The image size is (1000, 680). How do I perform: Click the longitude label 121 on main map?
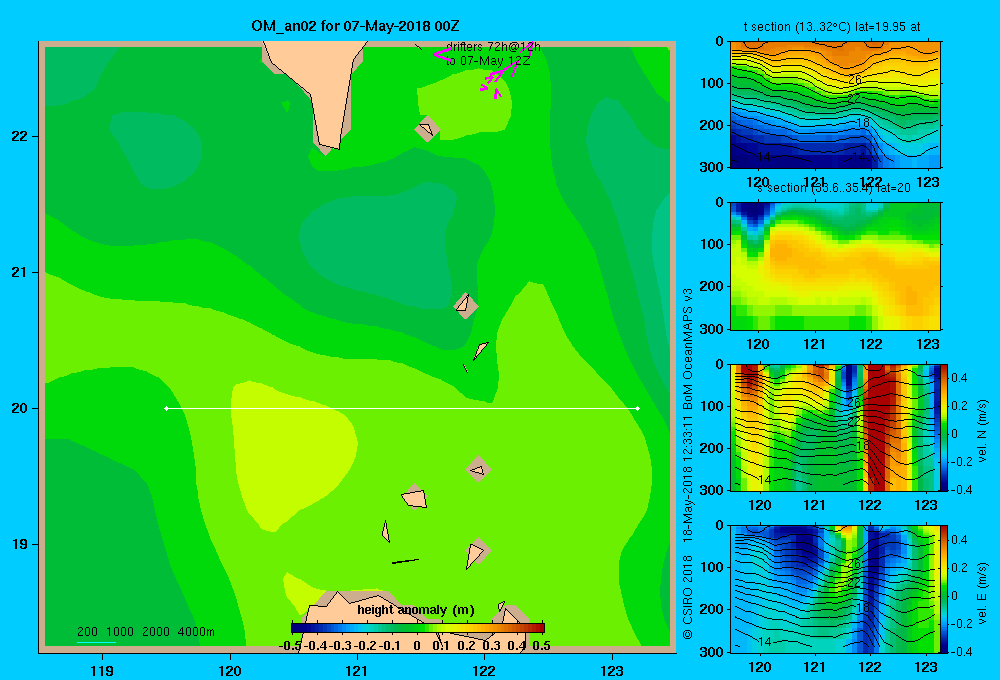(357, 670)
